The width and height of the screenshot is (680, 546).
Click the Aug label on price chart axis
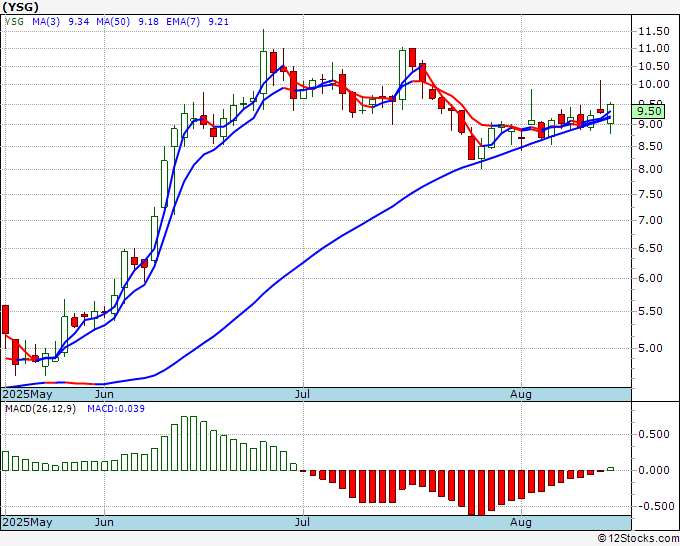[521, 394]
